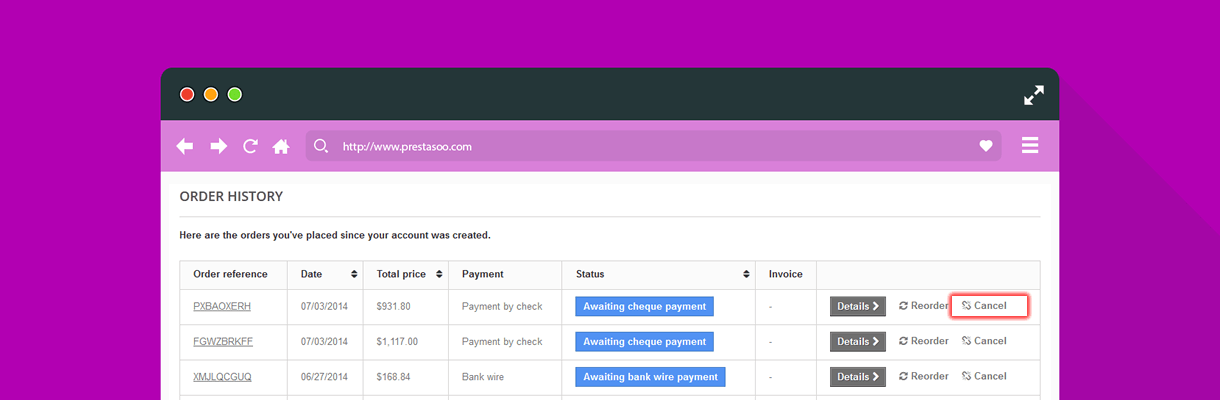Open the home page icon
Screen dimensions: 1220x400
tap(281, 146)
